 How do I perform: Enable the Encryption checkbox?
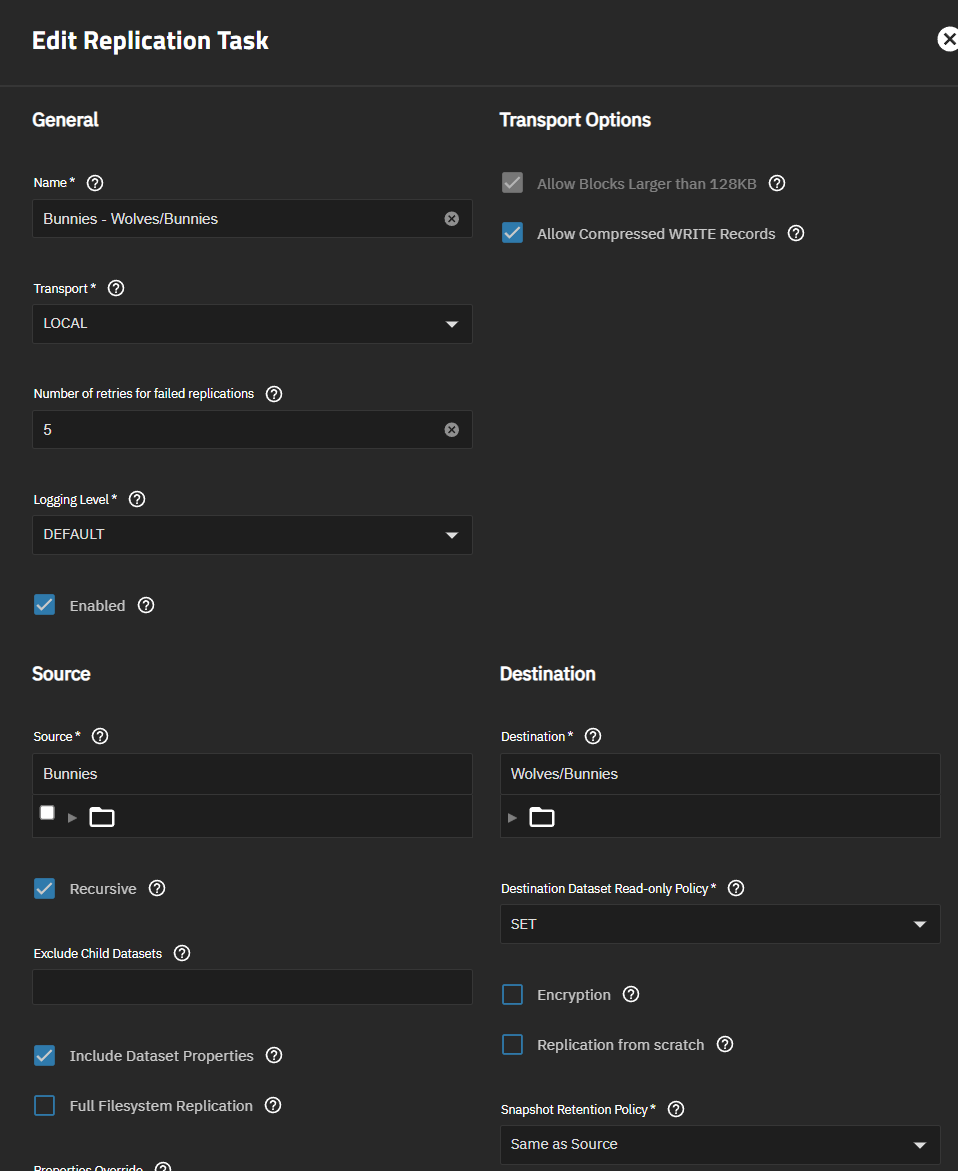coord(513,994)
